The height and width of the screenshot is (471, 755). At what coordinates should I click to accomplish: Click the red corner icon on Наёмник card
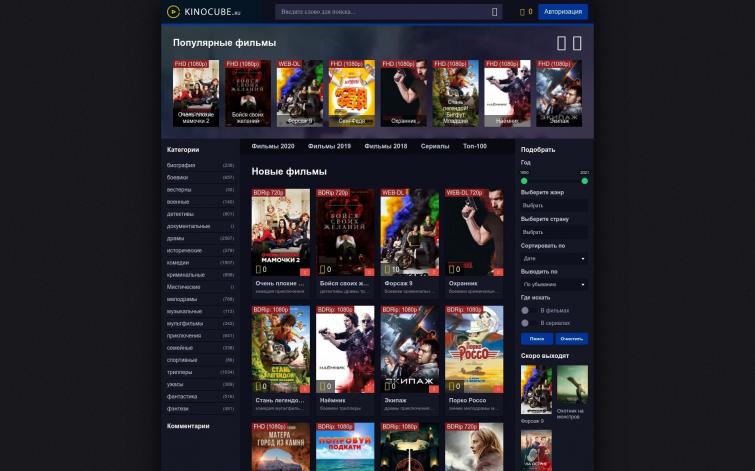[x=369, y=389]
